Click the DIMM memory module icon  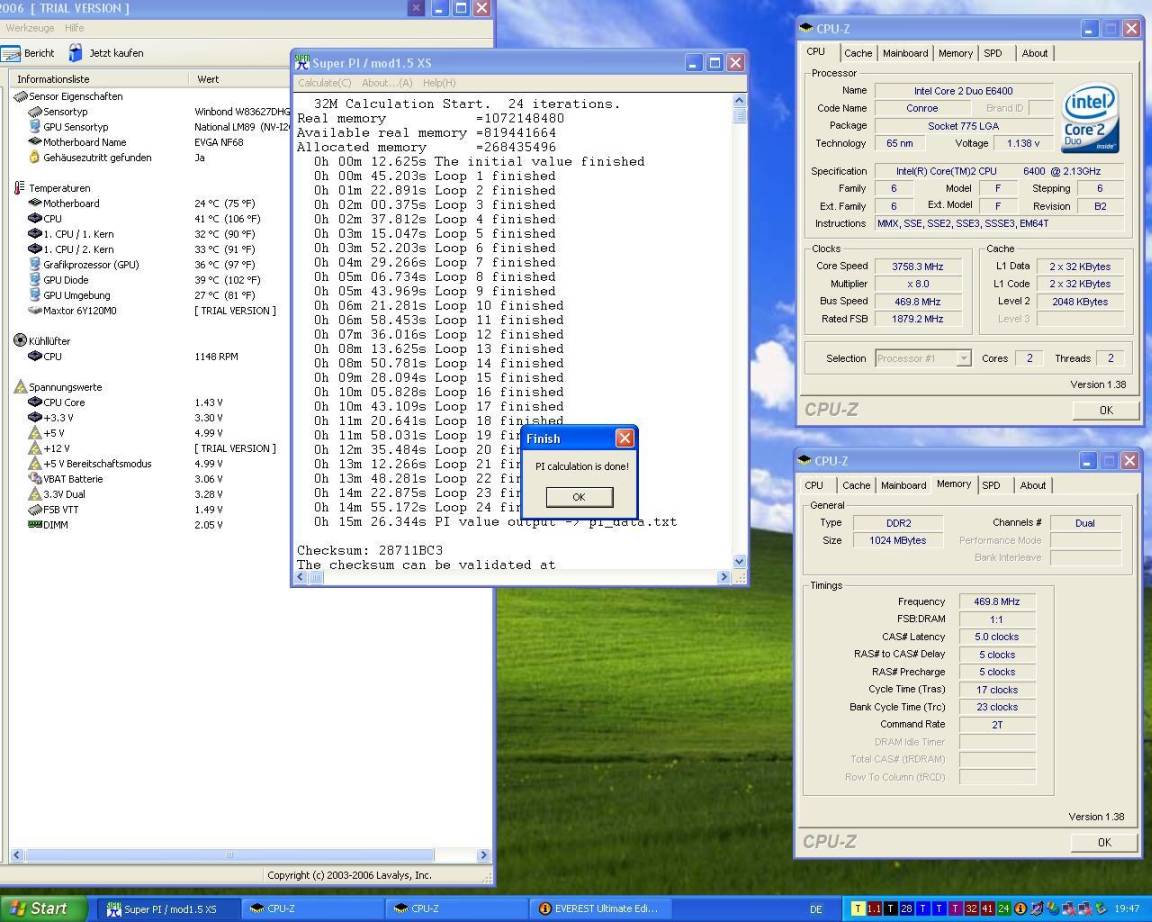tap(35, 525)
